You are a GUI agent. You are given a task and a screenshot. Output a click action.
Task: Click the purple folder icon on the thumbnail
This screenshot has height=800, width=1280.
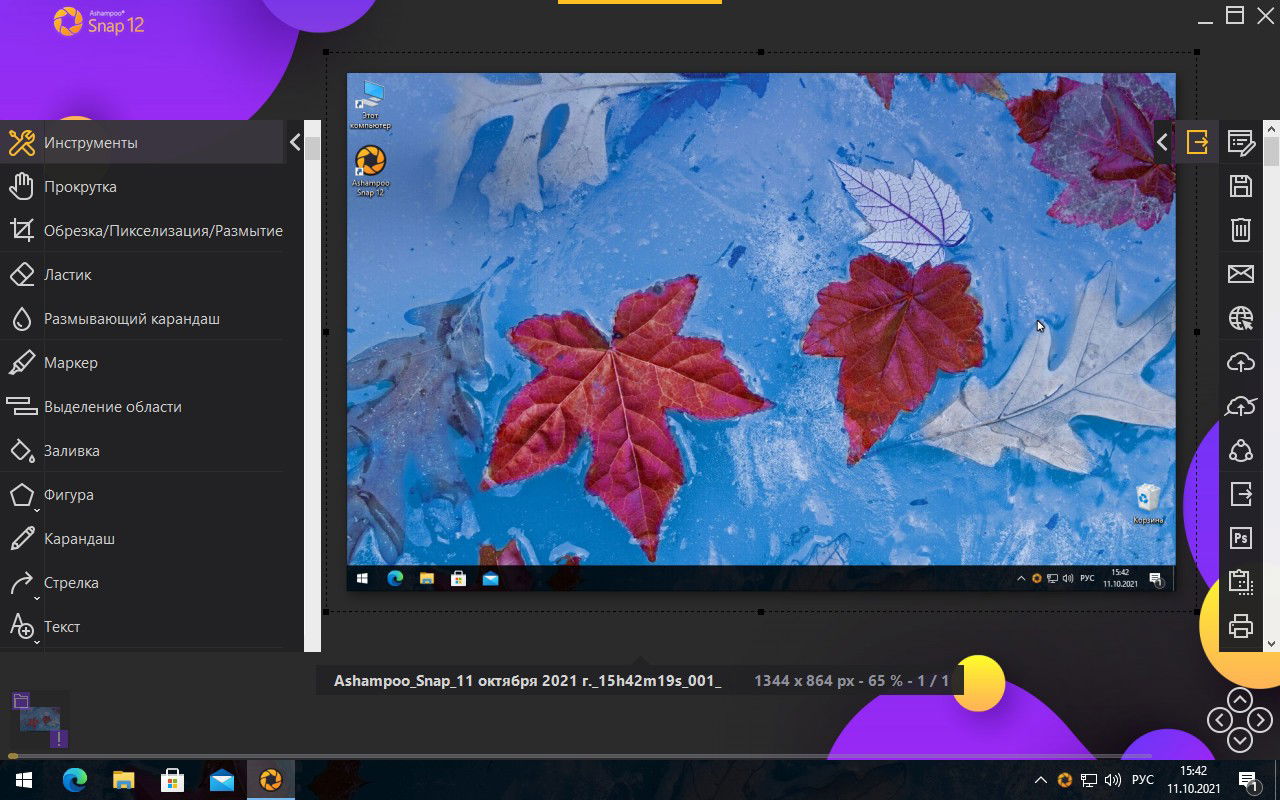21,701
